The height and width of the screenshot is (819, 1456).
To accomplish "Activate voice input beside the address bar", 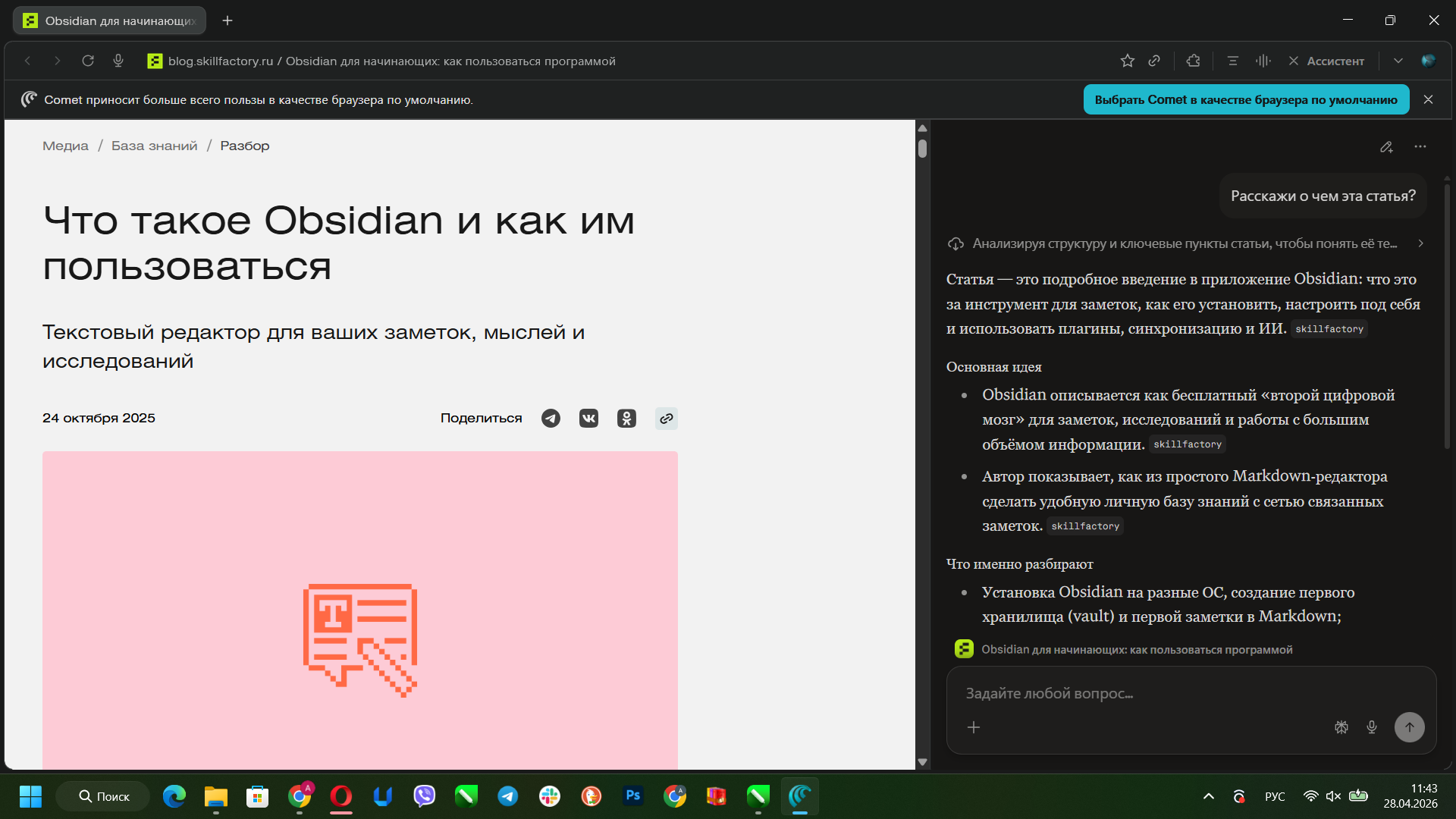I will click(118, 61).
